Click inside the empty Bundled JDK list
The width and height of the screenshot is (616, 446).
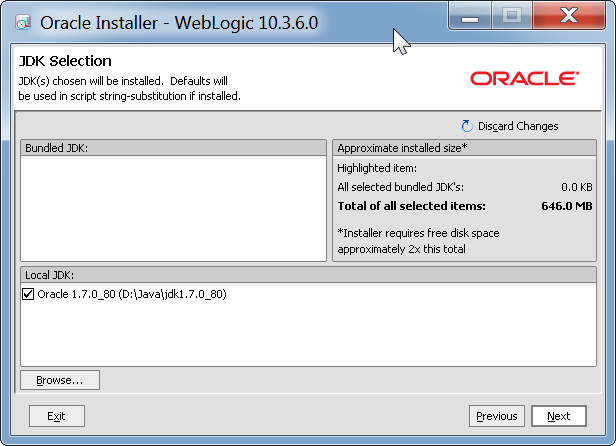(173, 209)
